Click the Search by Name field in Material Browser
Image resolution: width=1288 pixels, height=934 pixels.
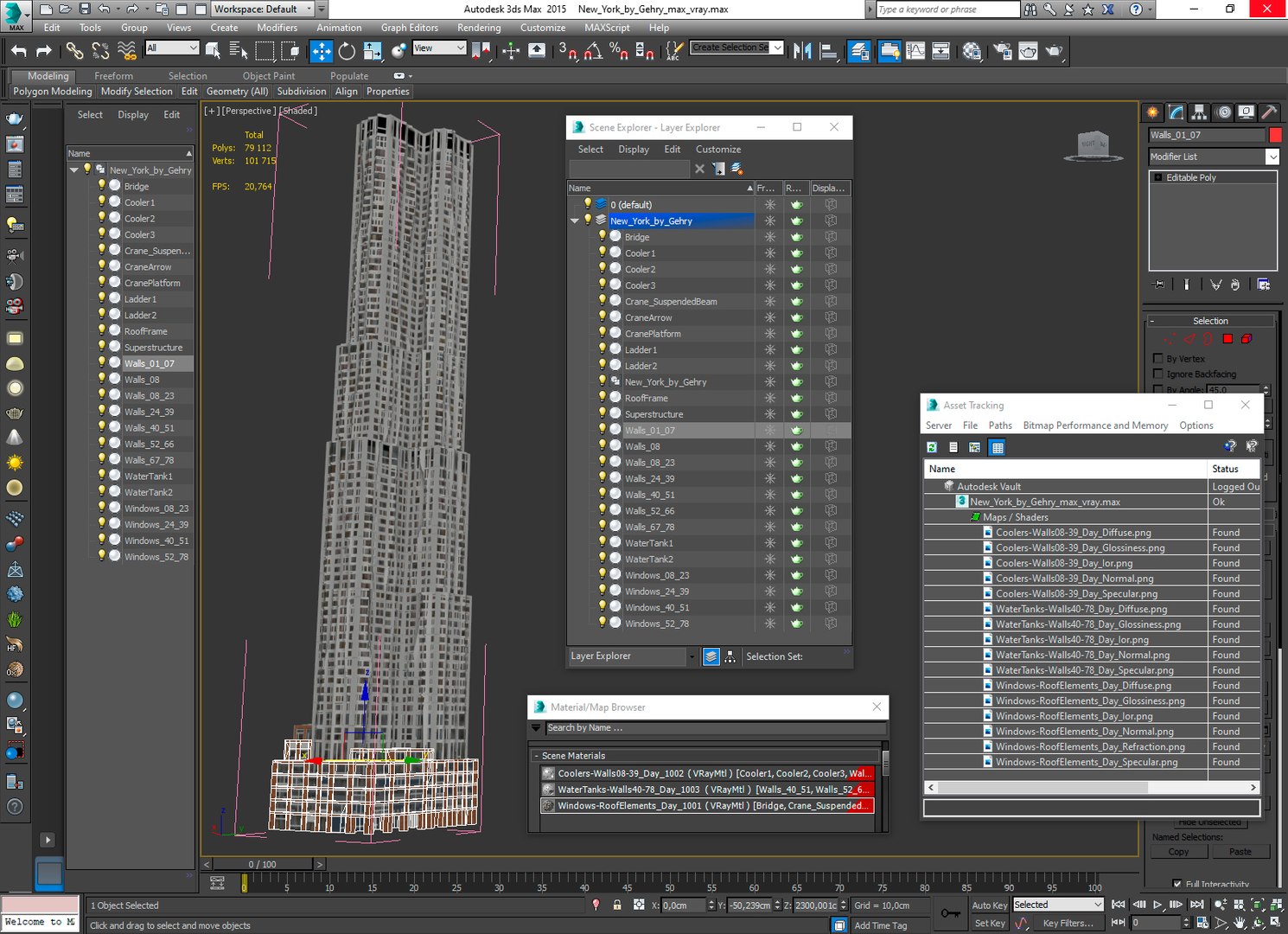click(716, 728)
